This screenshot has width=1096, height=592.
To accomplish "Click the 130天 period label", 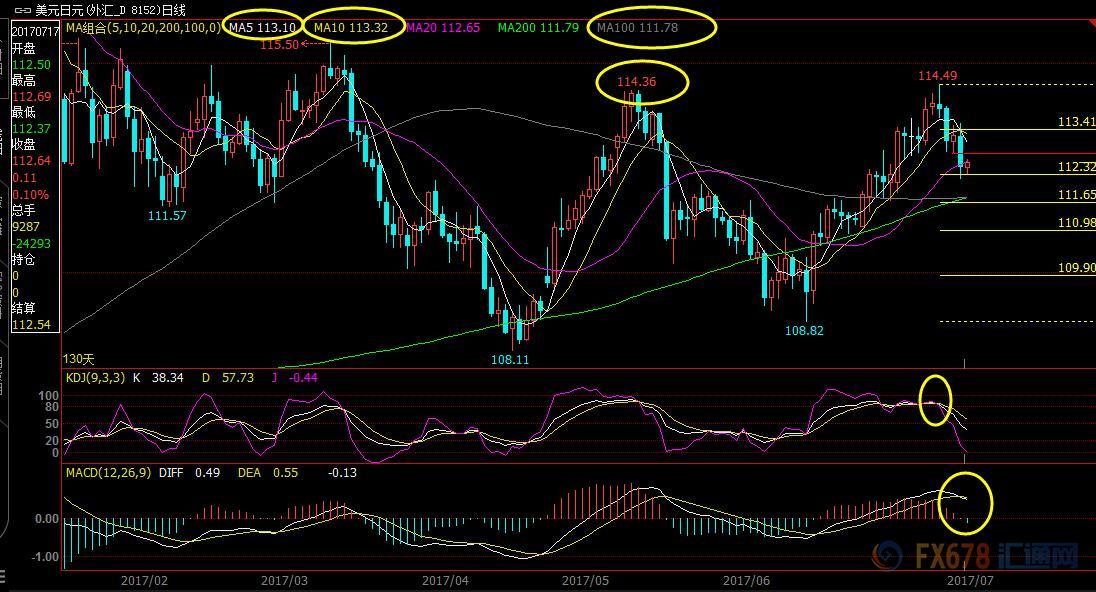I will (x=78, y=358).
